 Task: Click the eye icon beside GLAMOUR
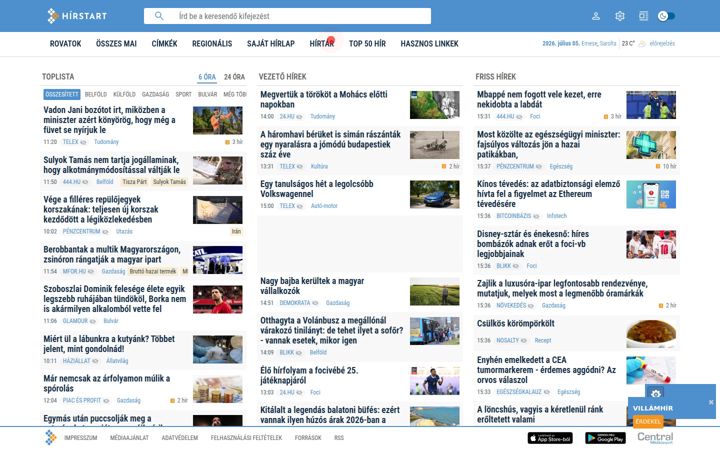[x=93, y=321]
